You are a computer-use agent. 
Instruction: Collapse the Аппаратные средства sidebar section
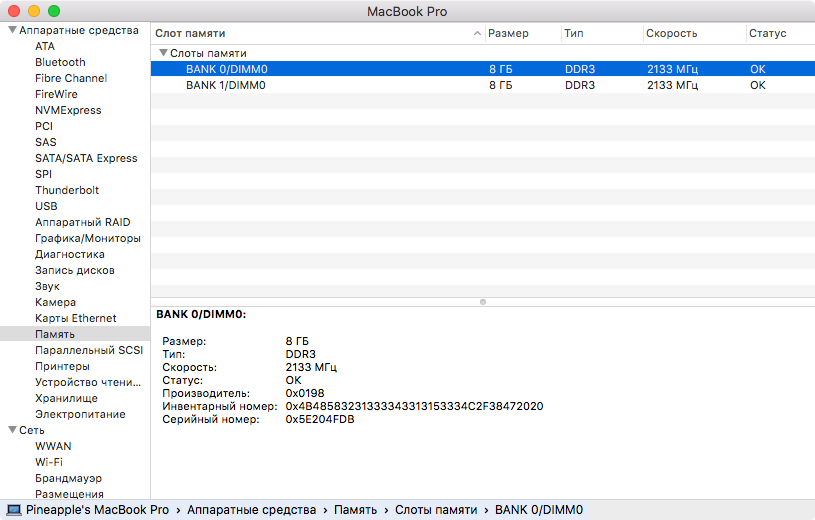click(x=12, y=30)
